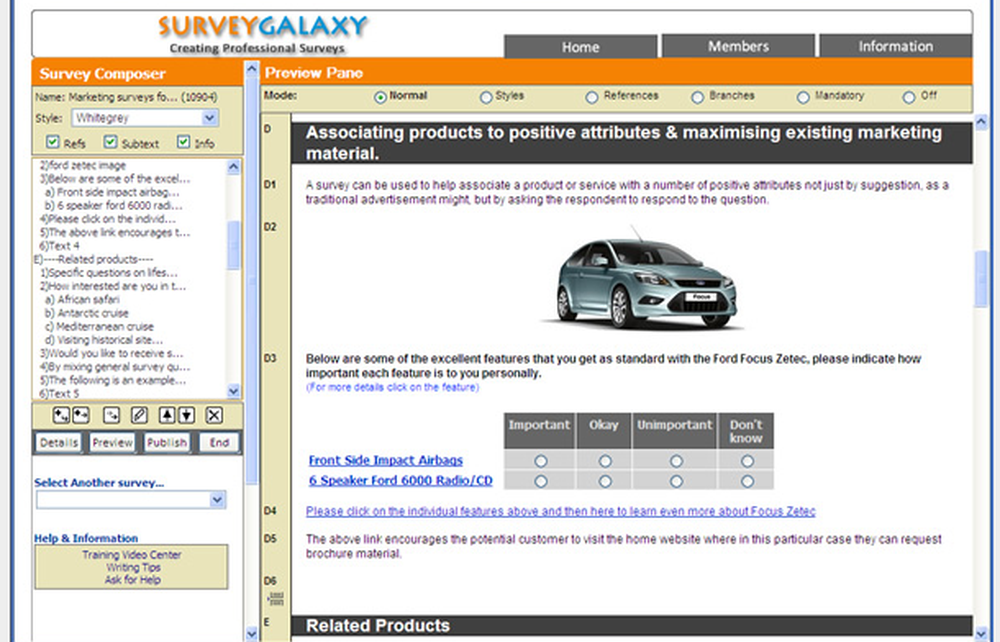Open the Information tab
Screen dimensions: 1000x642
click(895, 46)
